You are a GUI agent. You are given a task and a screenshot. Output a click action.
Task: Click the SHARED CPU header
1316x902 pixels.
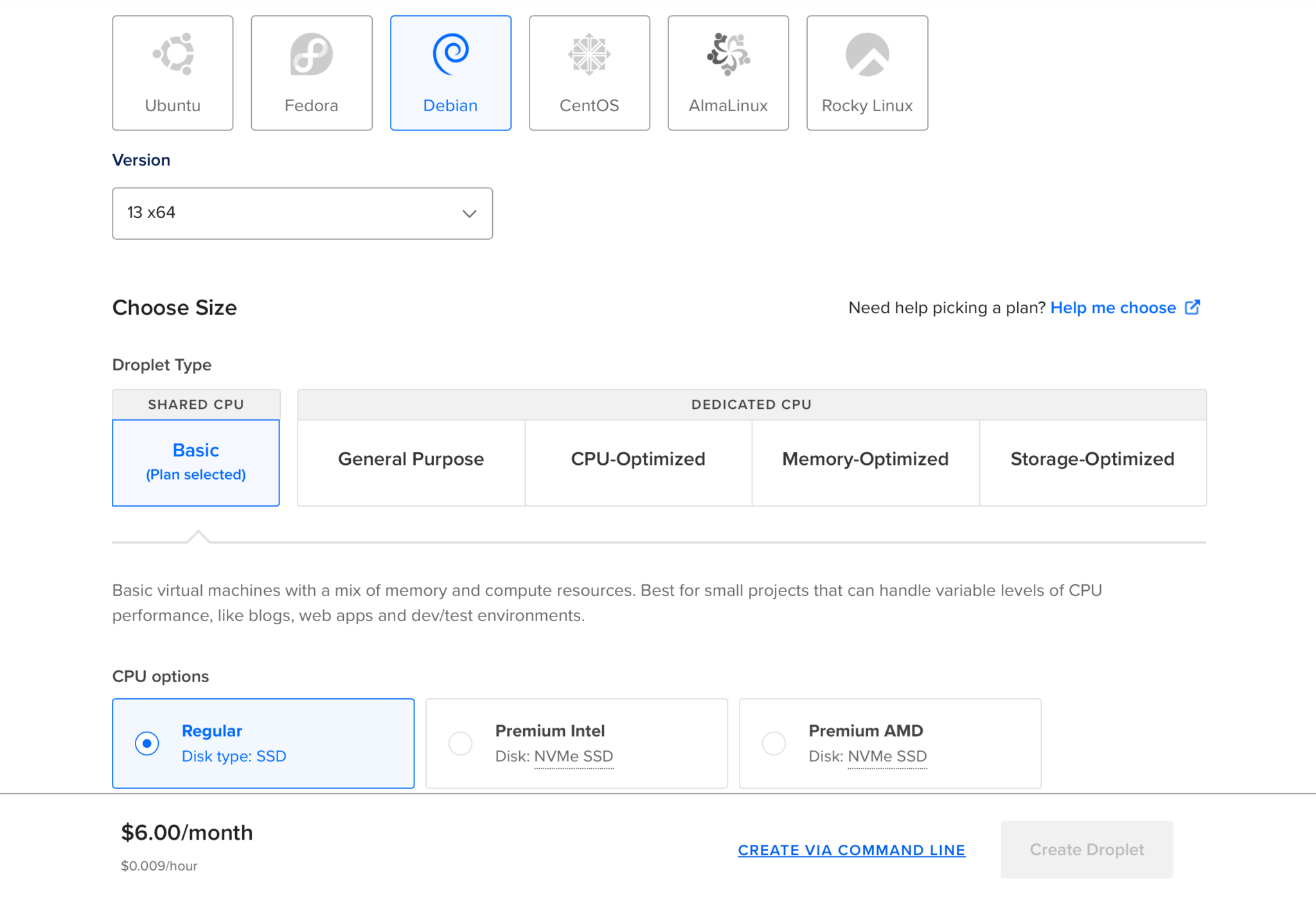(196, 404)
